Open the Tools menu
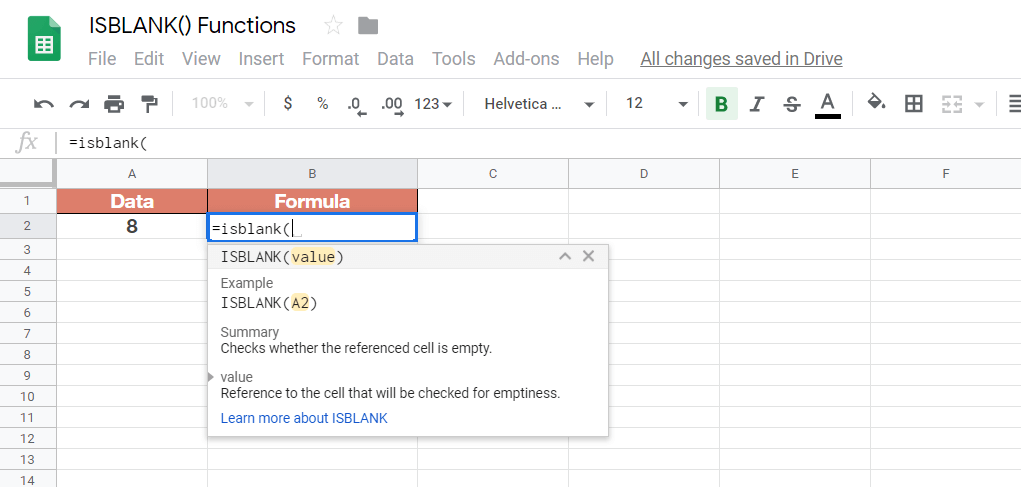1021x487 pixels. (x=454, y=59)
